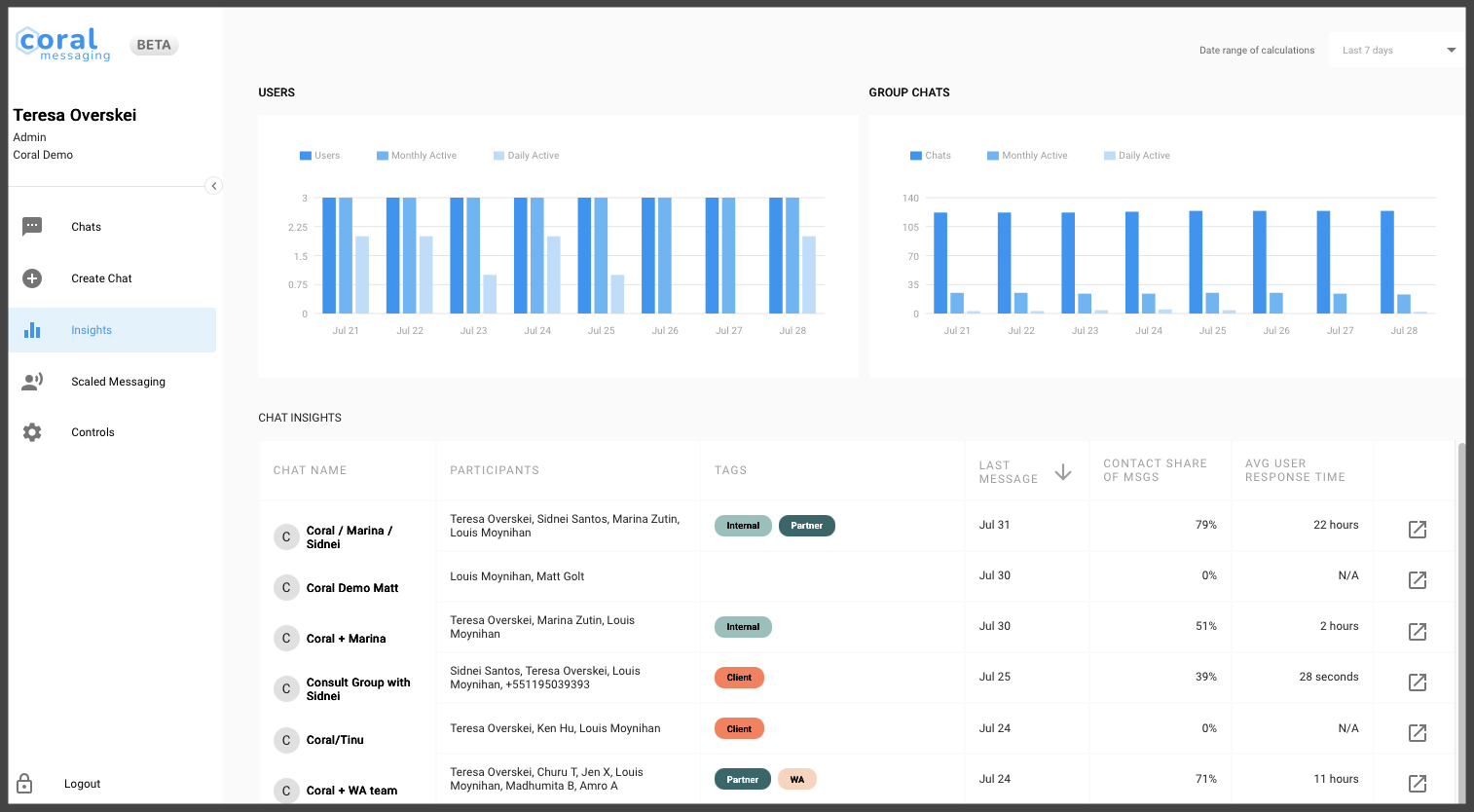1474x812 pixels.
Task: Click avatar for Coral / Marina / Sidnei
Action: click(x=286, y=536)
